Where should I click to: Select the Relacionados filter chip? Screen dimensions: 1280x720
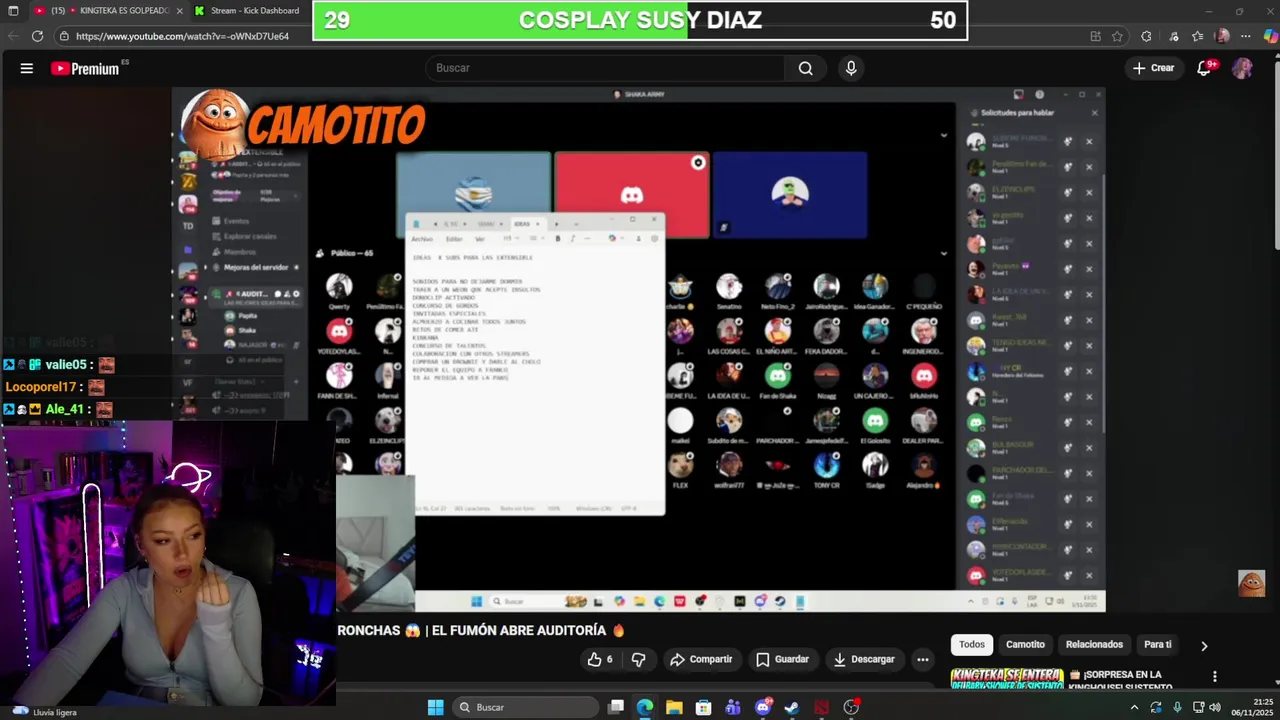click(1094, 645)
